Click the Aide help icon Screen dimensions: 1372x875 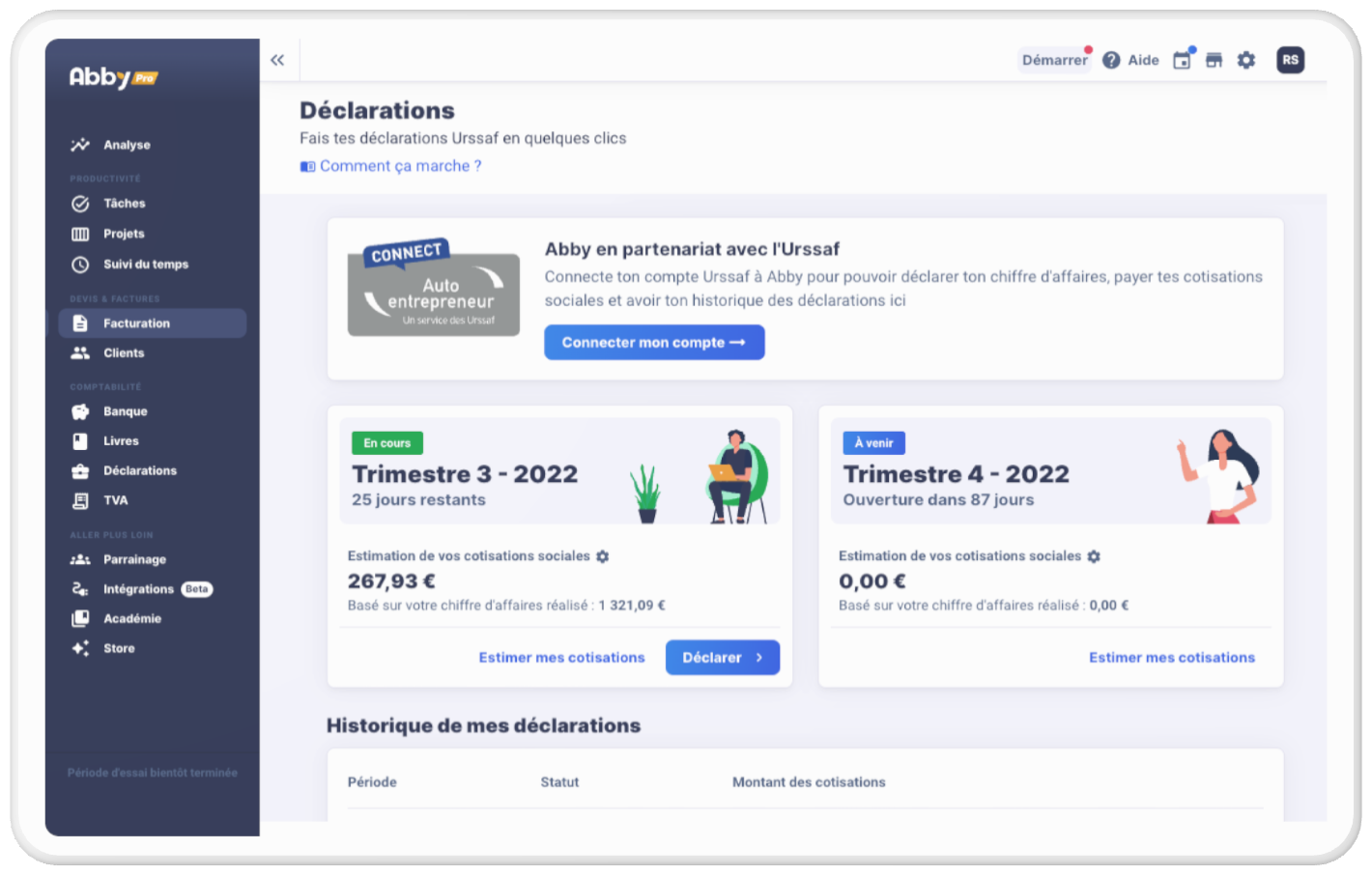[x=1112, y=60]
